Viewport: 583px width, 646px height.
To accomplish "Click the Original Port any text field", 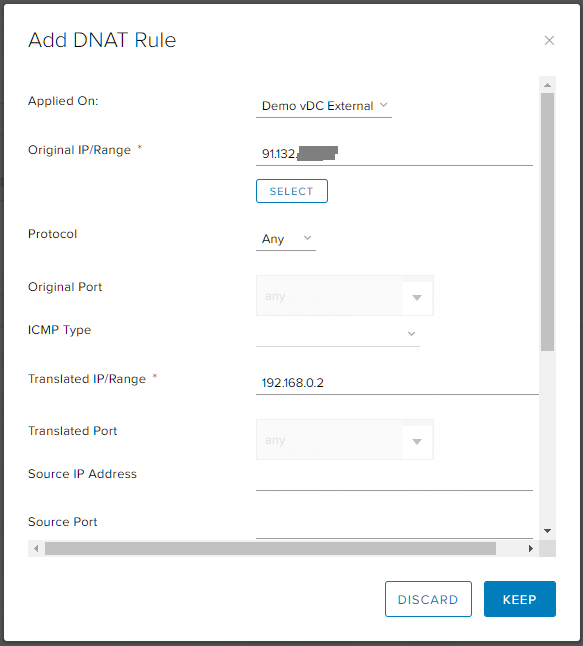I will [x=329, y=296].
